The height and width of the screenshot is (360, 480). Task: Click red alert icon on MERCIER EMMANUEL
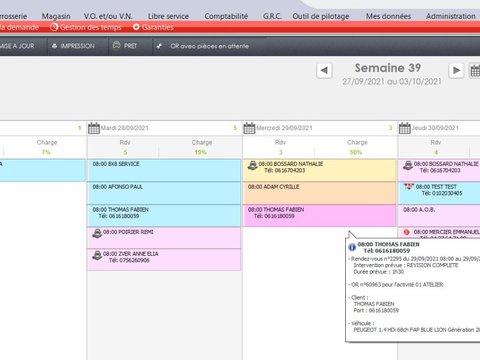click(406, 232)
